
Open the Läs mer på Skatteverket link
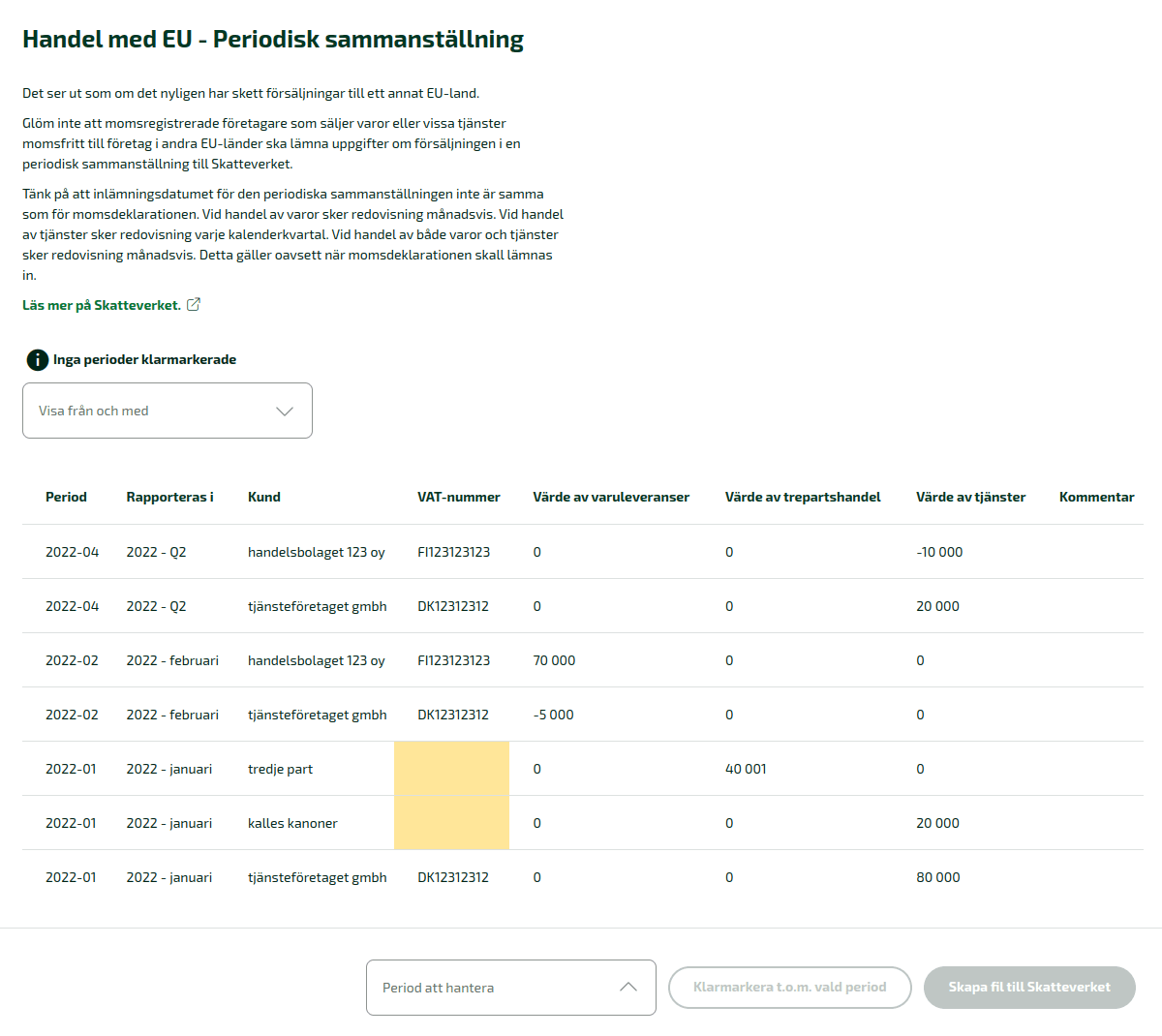(102, 305)
